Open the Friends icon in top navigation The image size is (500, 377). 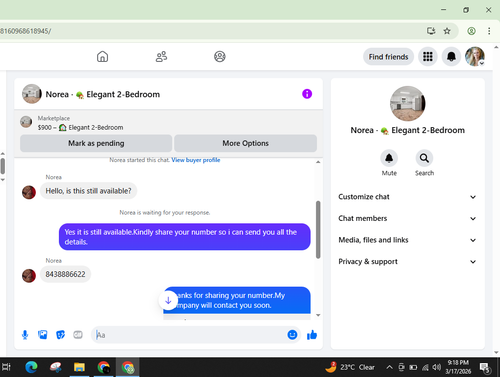coord(161,56)
